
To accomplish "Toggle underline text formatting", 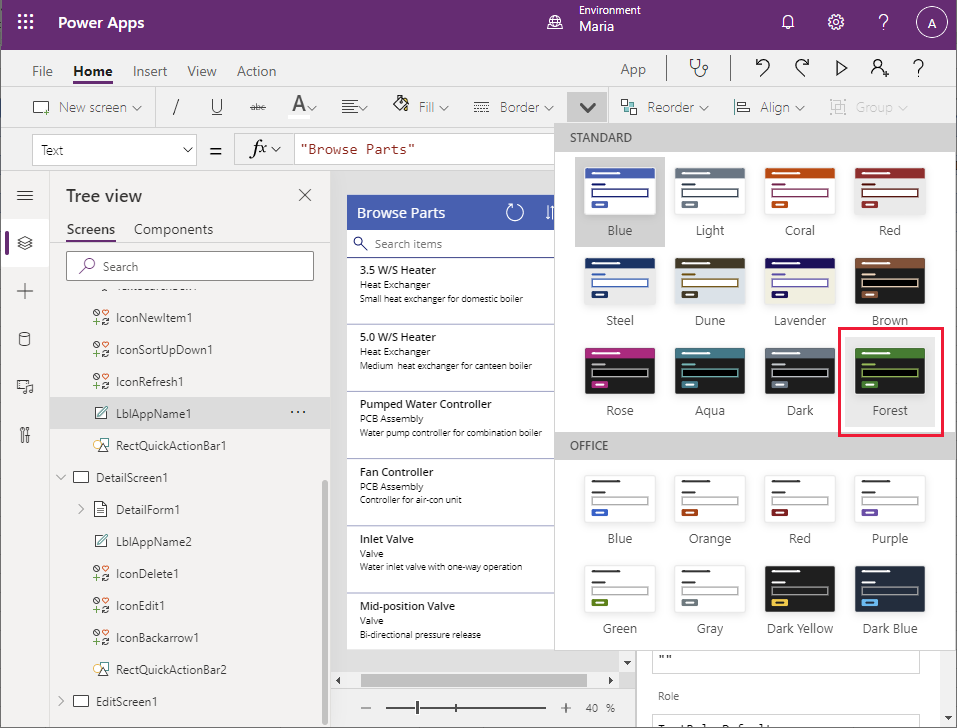I will [216, 107].
